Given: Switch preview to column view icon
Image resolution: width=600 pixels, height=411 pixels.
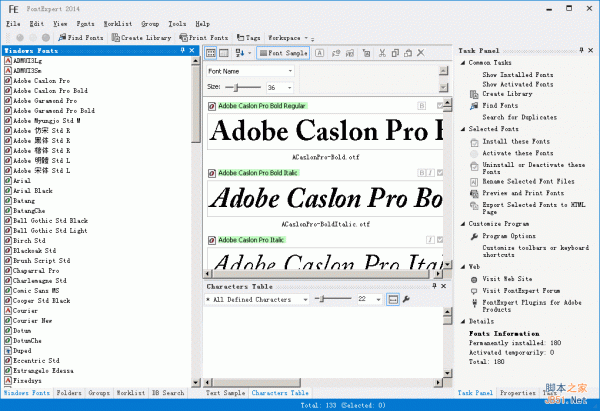Looking at the screenshot, I should tap(224, 53).
